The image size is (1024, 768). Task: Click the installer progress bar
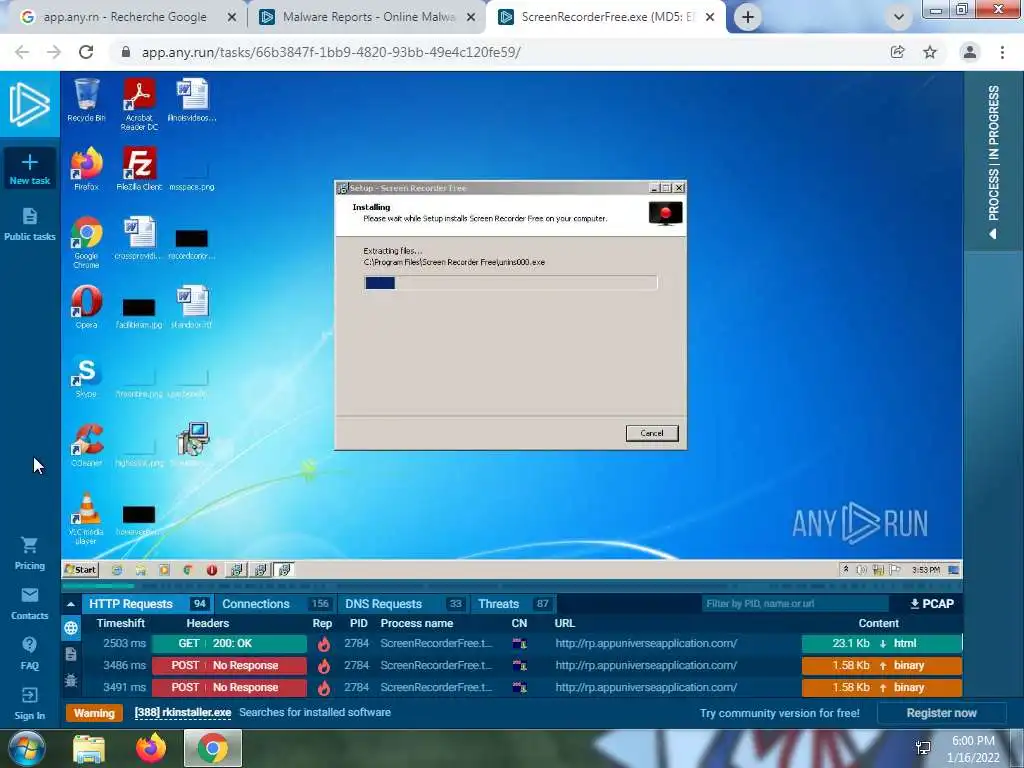click(x=511, y=283)
